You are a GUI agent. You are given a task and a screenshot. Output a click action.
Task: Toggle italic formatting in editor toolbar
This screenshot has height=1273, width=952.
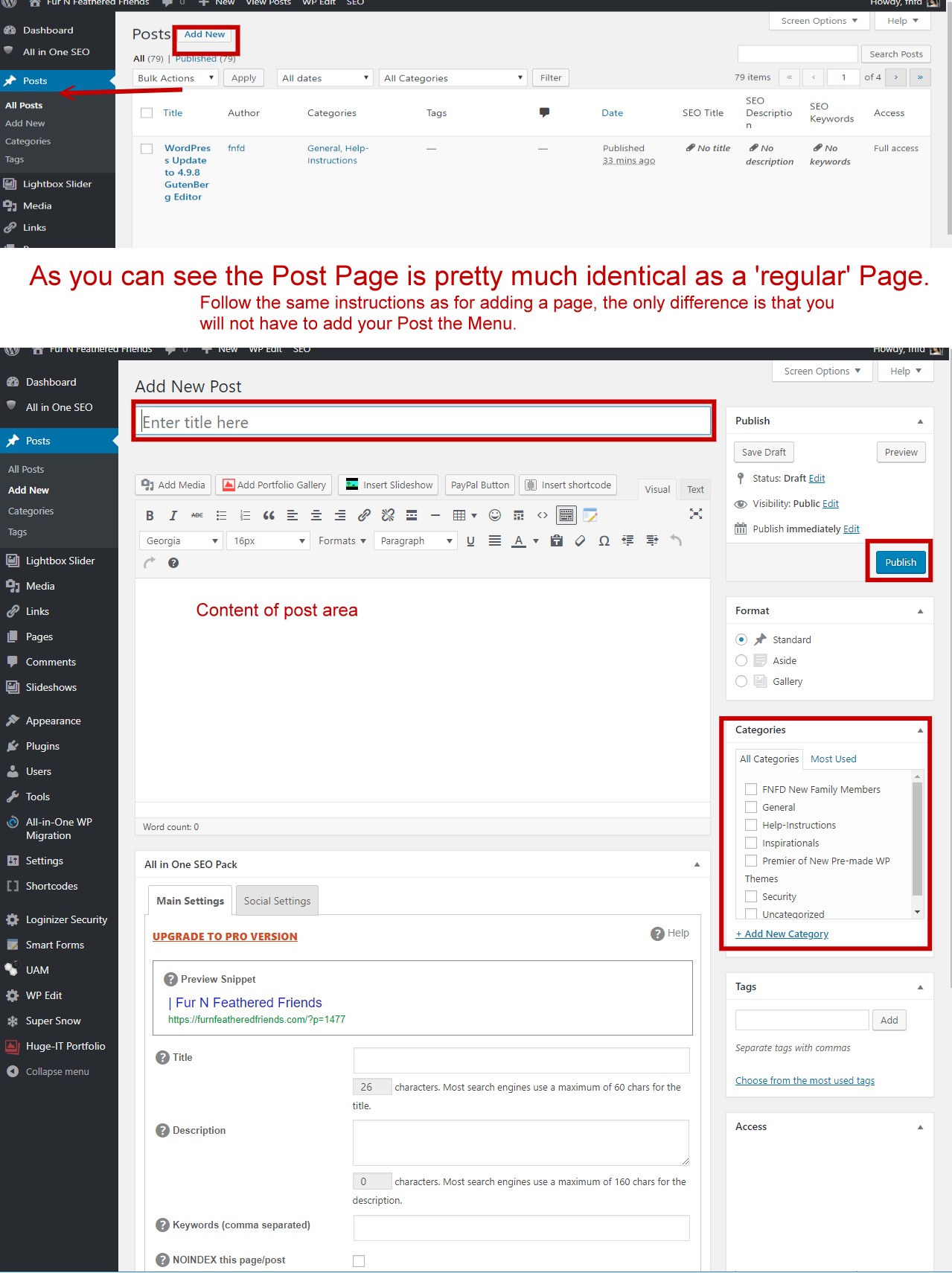tap(173, 515)
